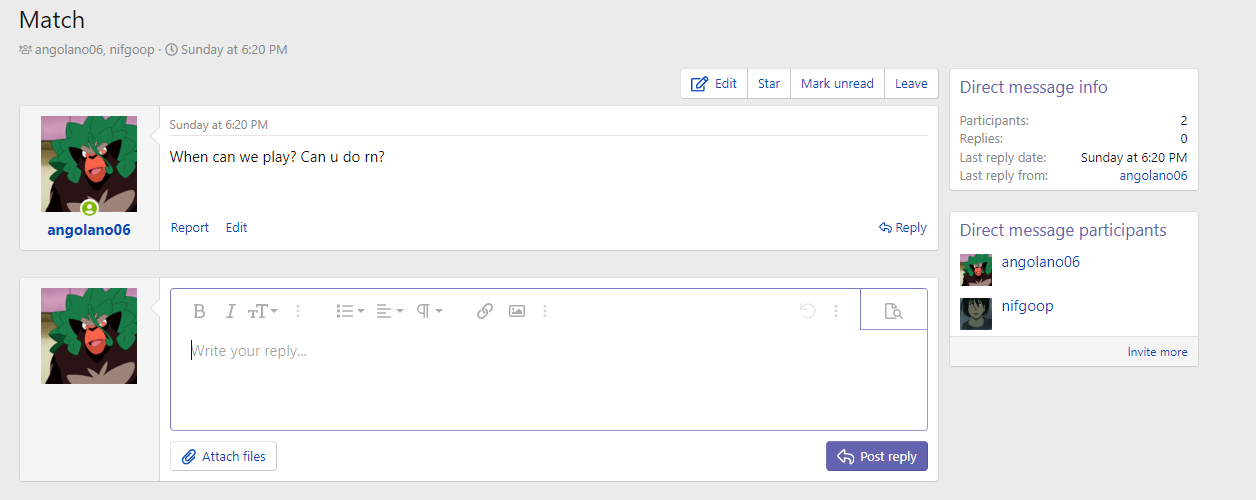This screenshot has width=1256, height=500.
Task: Mark conversation as unread
Action: click(x=837, y=84)
